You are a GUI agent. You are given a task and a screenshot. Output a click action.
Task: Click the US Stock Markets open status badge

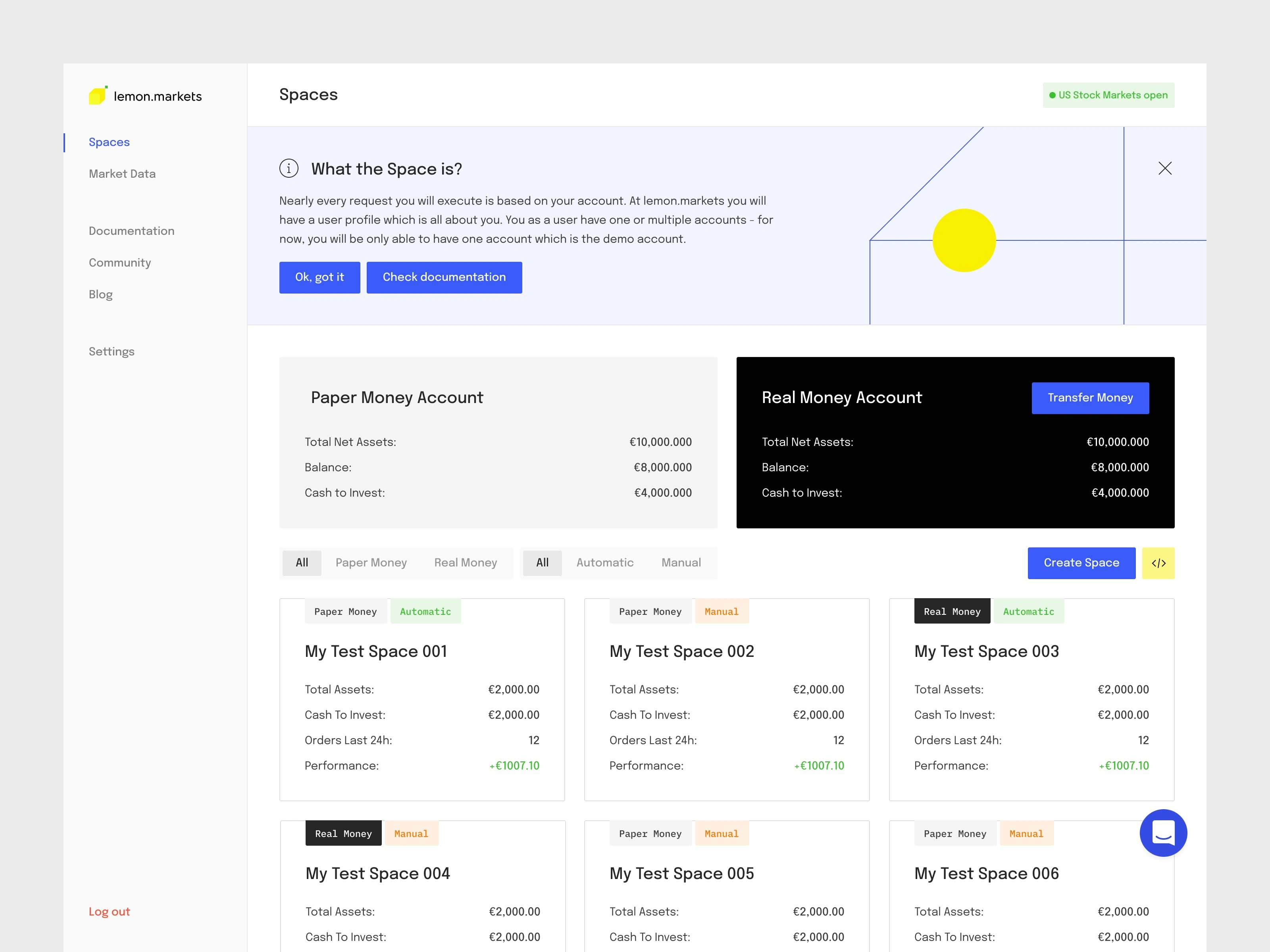1108,95
